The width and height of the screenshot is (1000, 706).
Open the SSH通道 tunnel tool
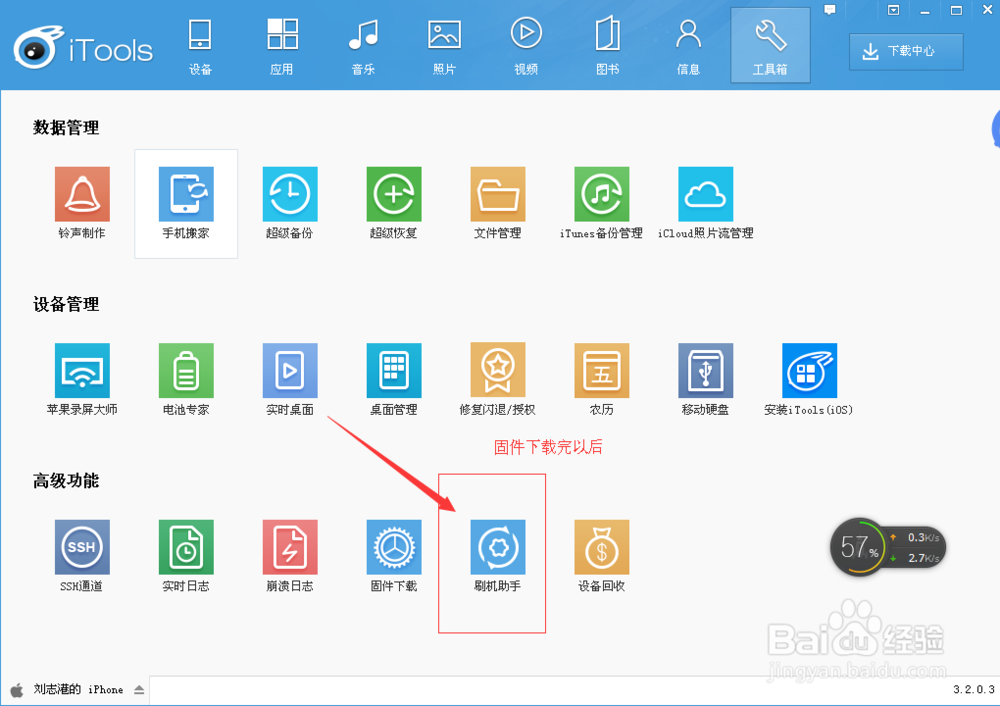[82, 547]
